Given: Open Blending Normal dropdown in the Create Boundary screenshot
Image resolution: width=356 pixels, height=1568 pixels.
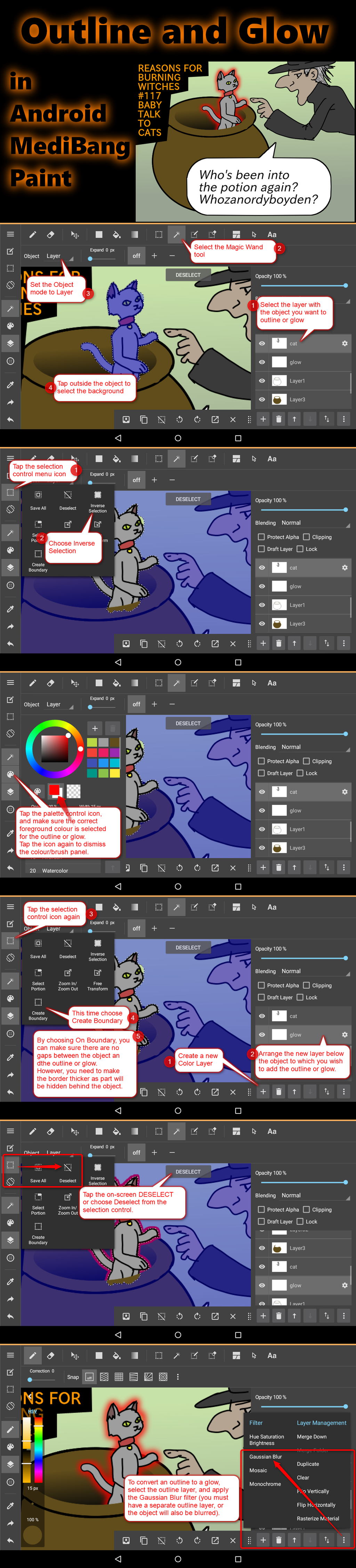Looking at the screenshot, I should 316,971.
